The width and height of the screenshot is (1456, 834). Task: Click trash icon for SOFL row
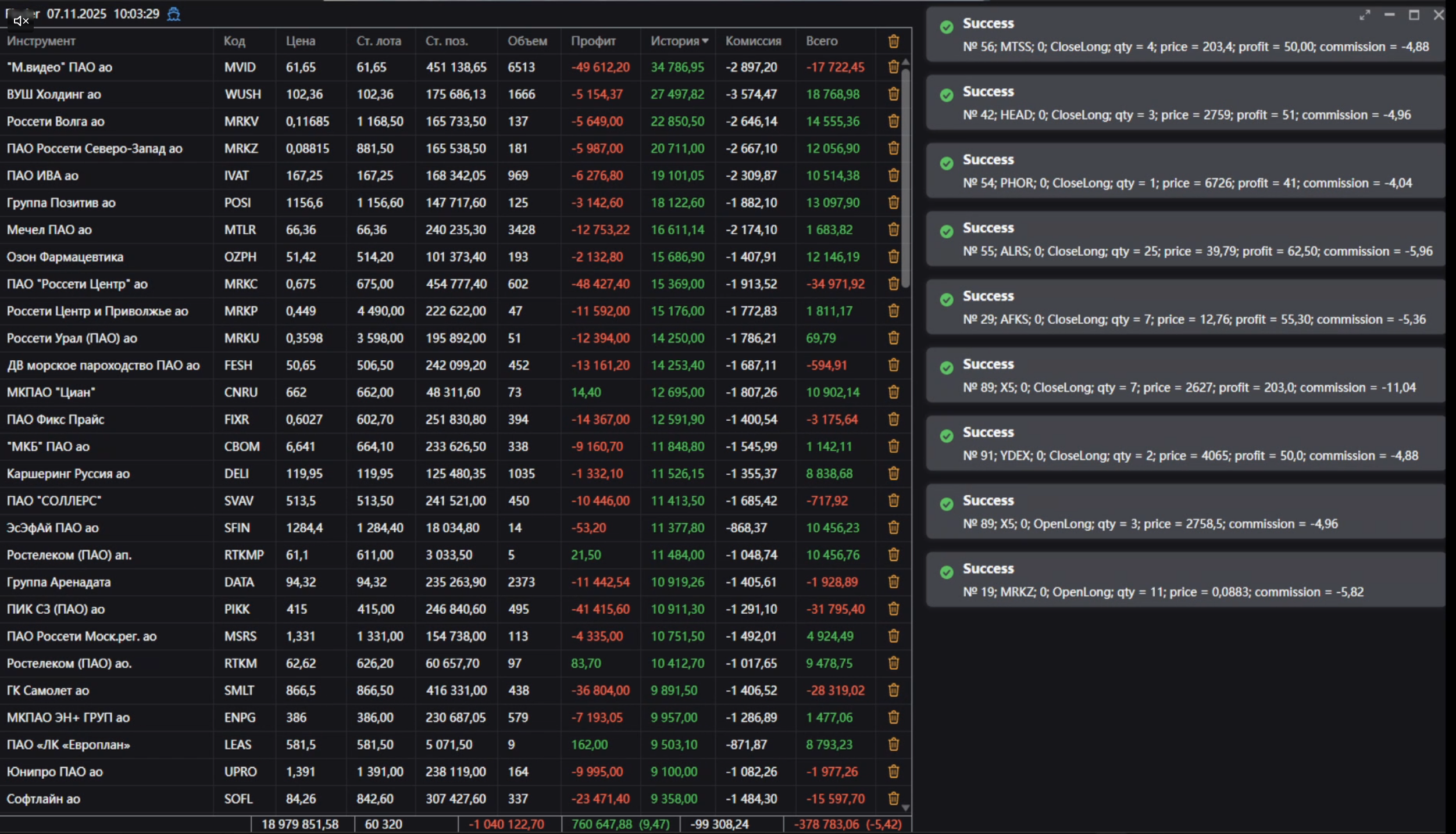click(x=893, y=799)
